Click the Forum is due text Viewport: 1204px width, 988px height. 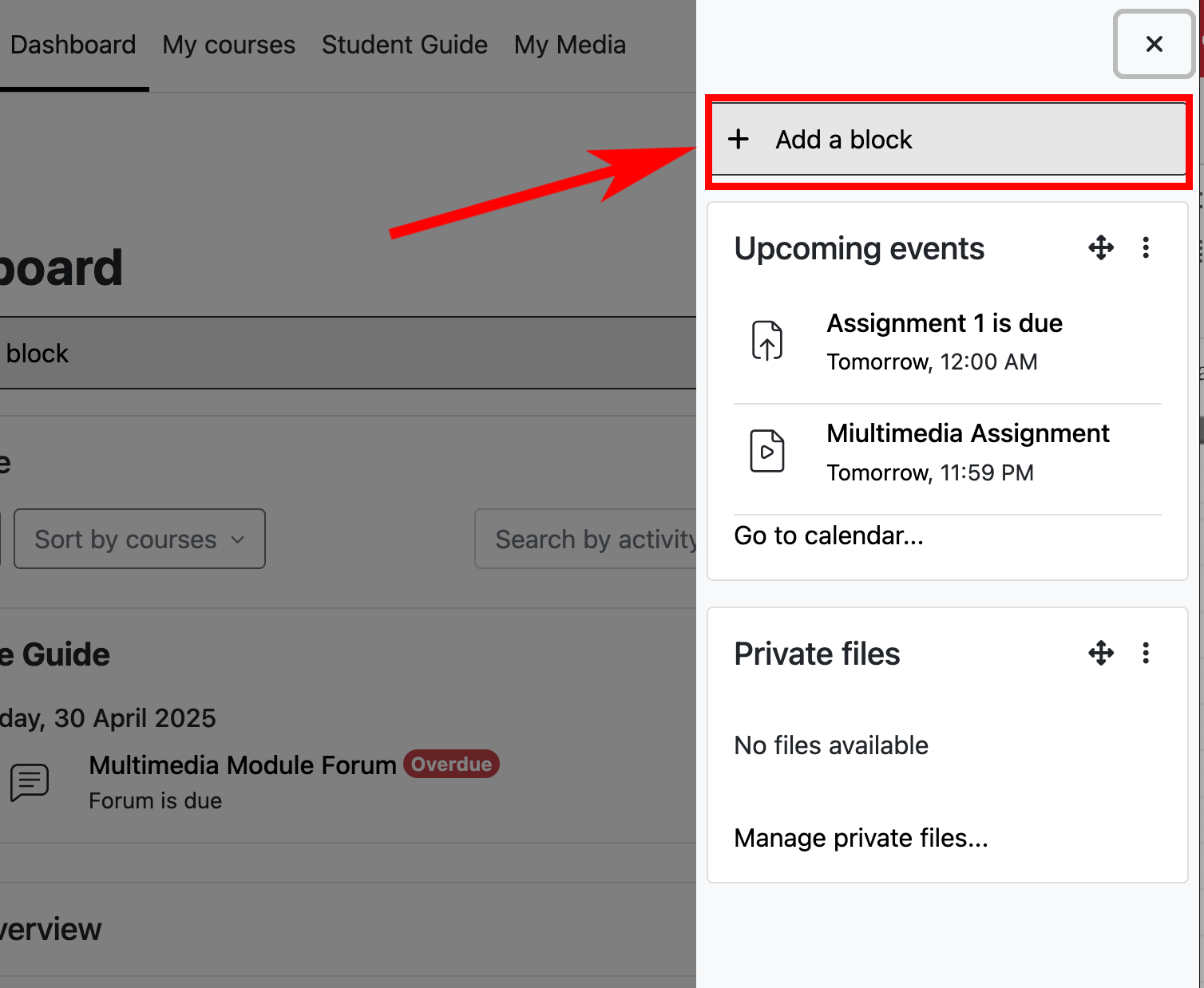(x=156, y=800)
